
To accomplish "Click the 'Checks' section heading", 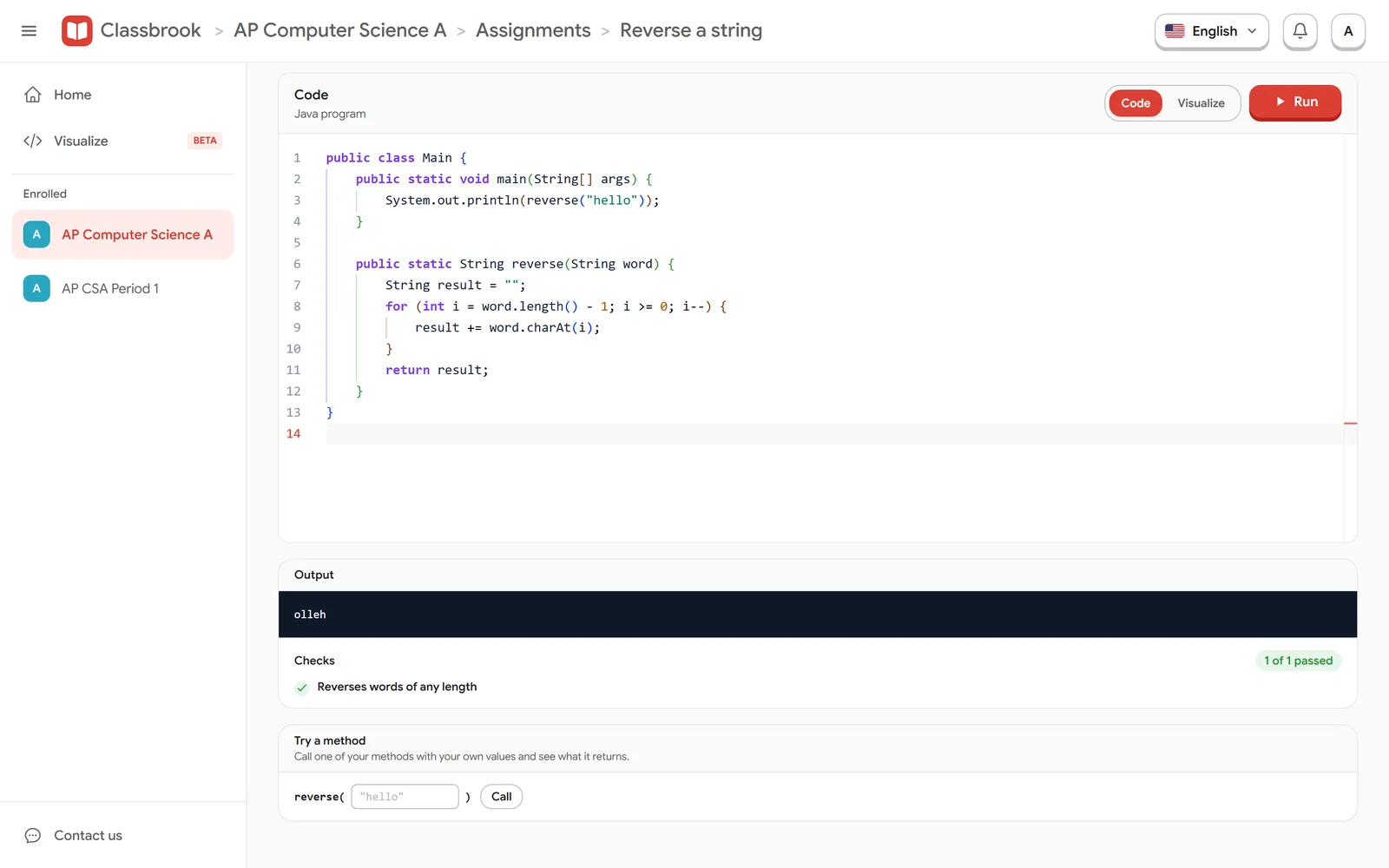I will (x=314, y=661).
